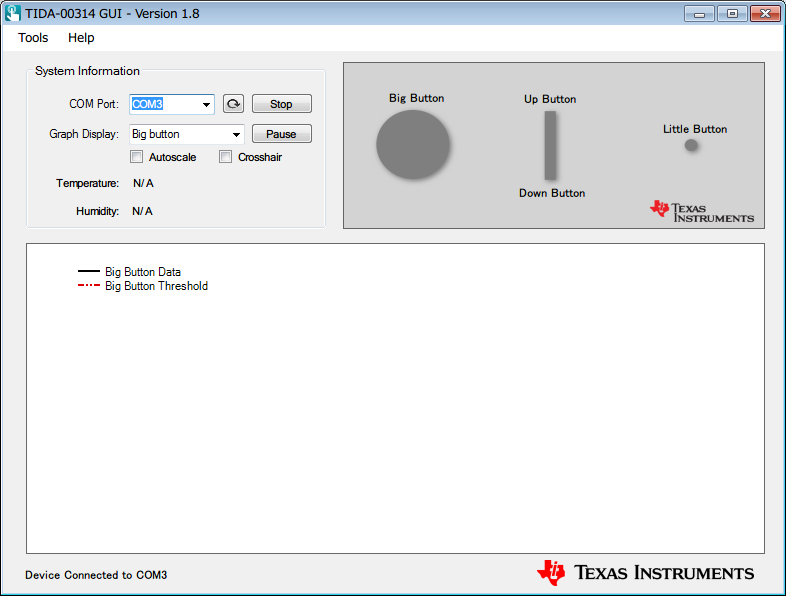Image resolution: width=786 pixels, height=596 pixels.
Task: Click the Temperature N/A value
Action: tap(143, 183)
